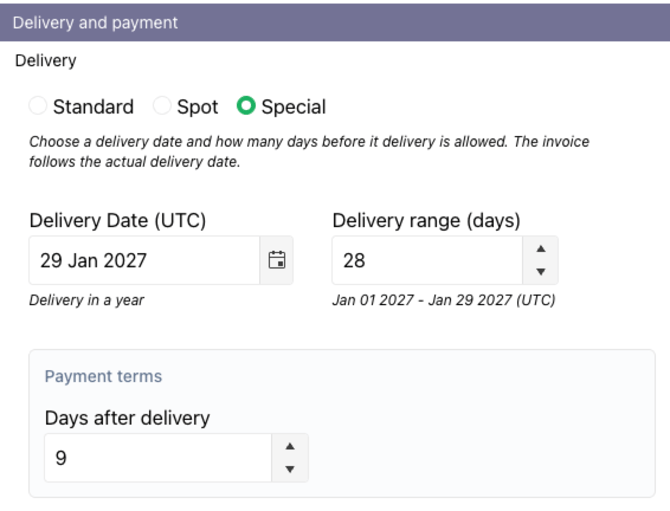Click the Delivery section label
This screenshot has width=670, height=511.
45,61
